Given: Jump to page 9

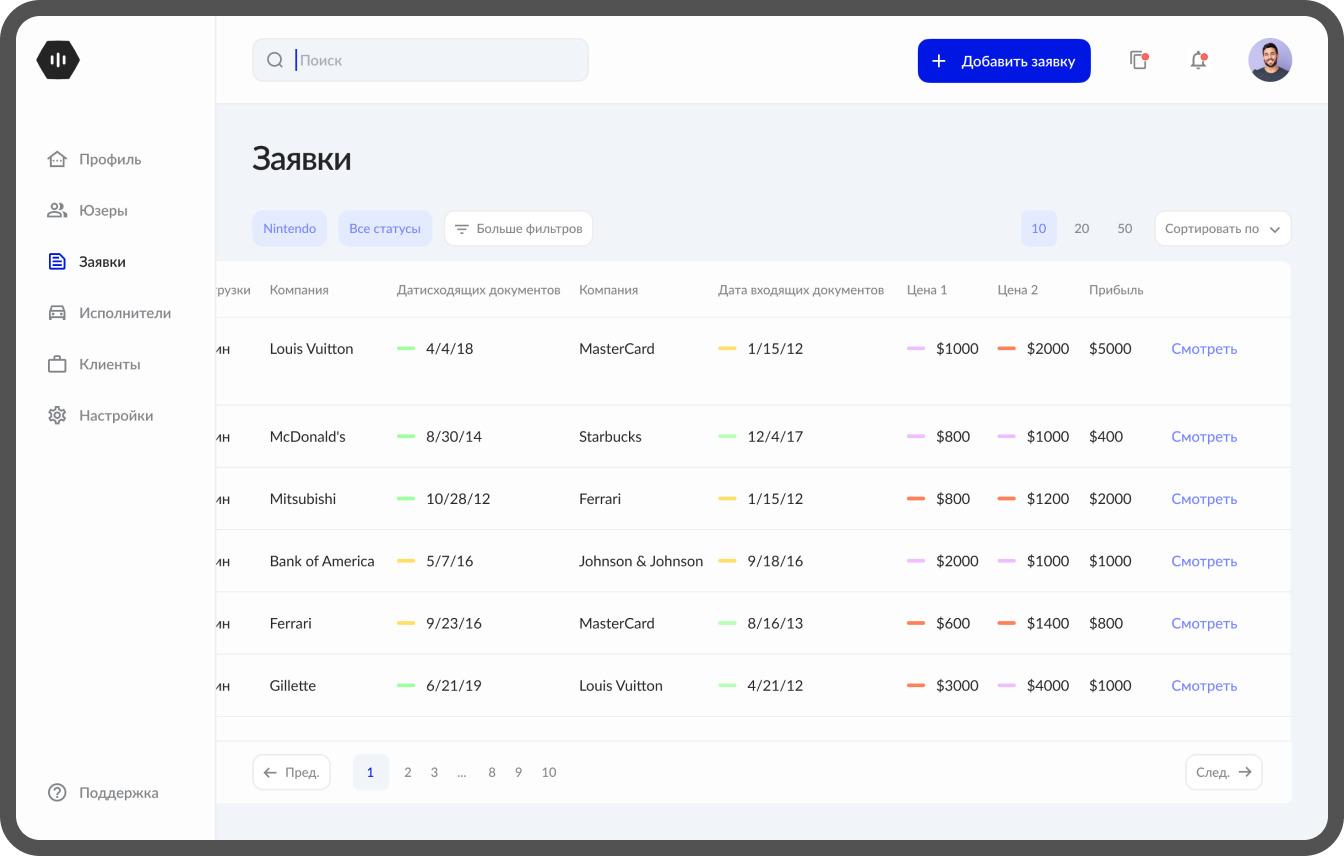Looking at the screenshot, I should [x=518, y=772].
